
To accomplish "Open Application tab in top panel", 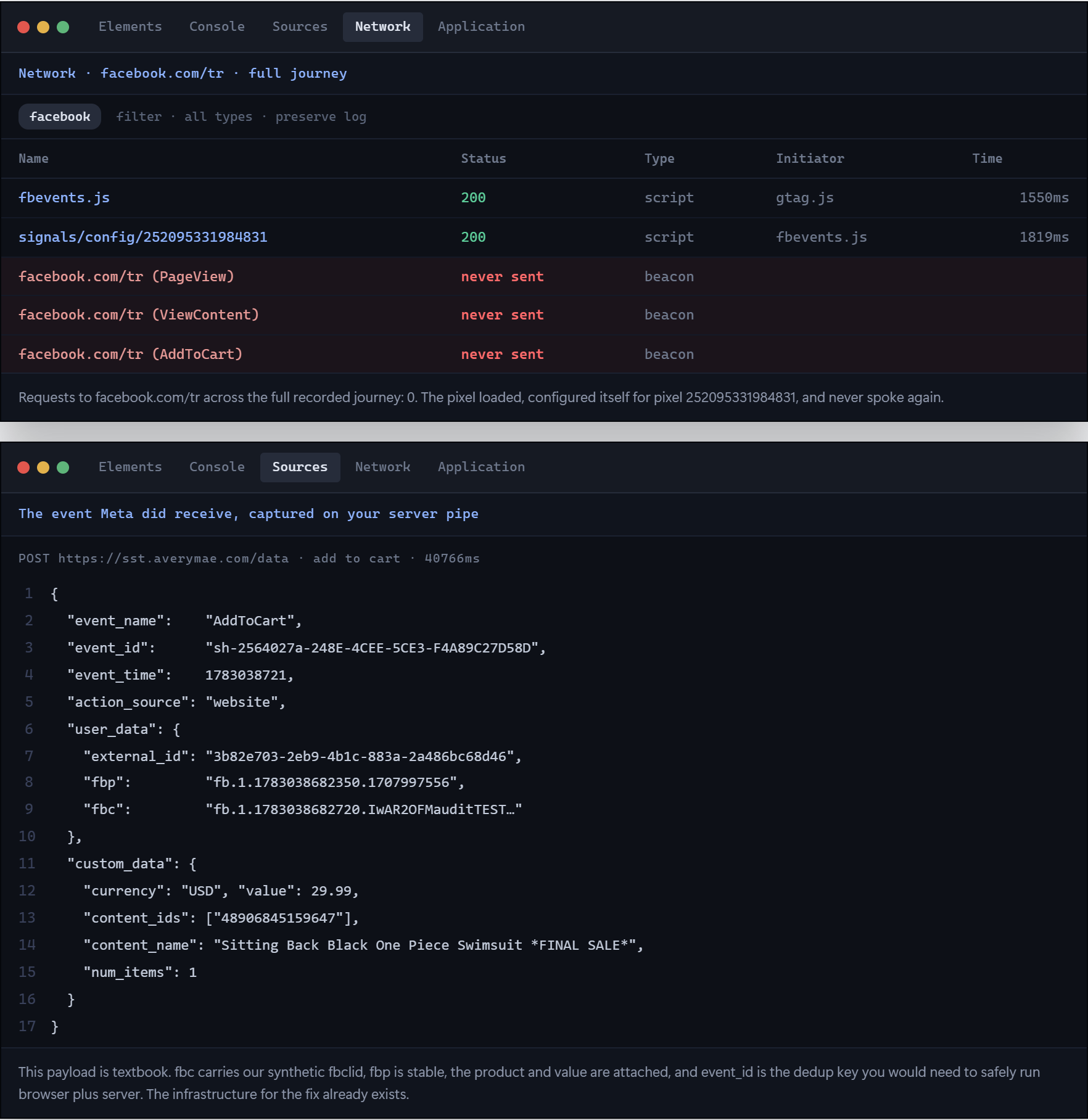I will point(481,27).
